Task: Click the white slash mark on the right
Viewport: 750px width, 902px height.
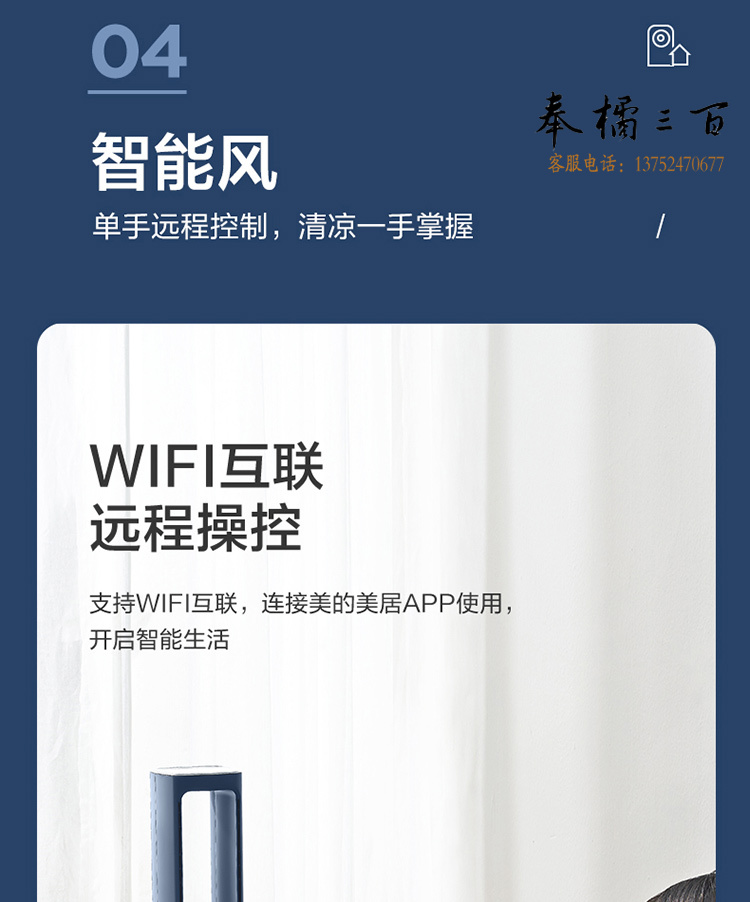Action: point(660,226)
